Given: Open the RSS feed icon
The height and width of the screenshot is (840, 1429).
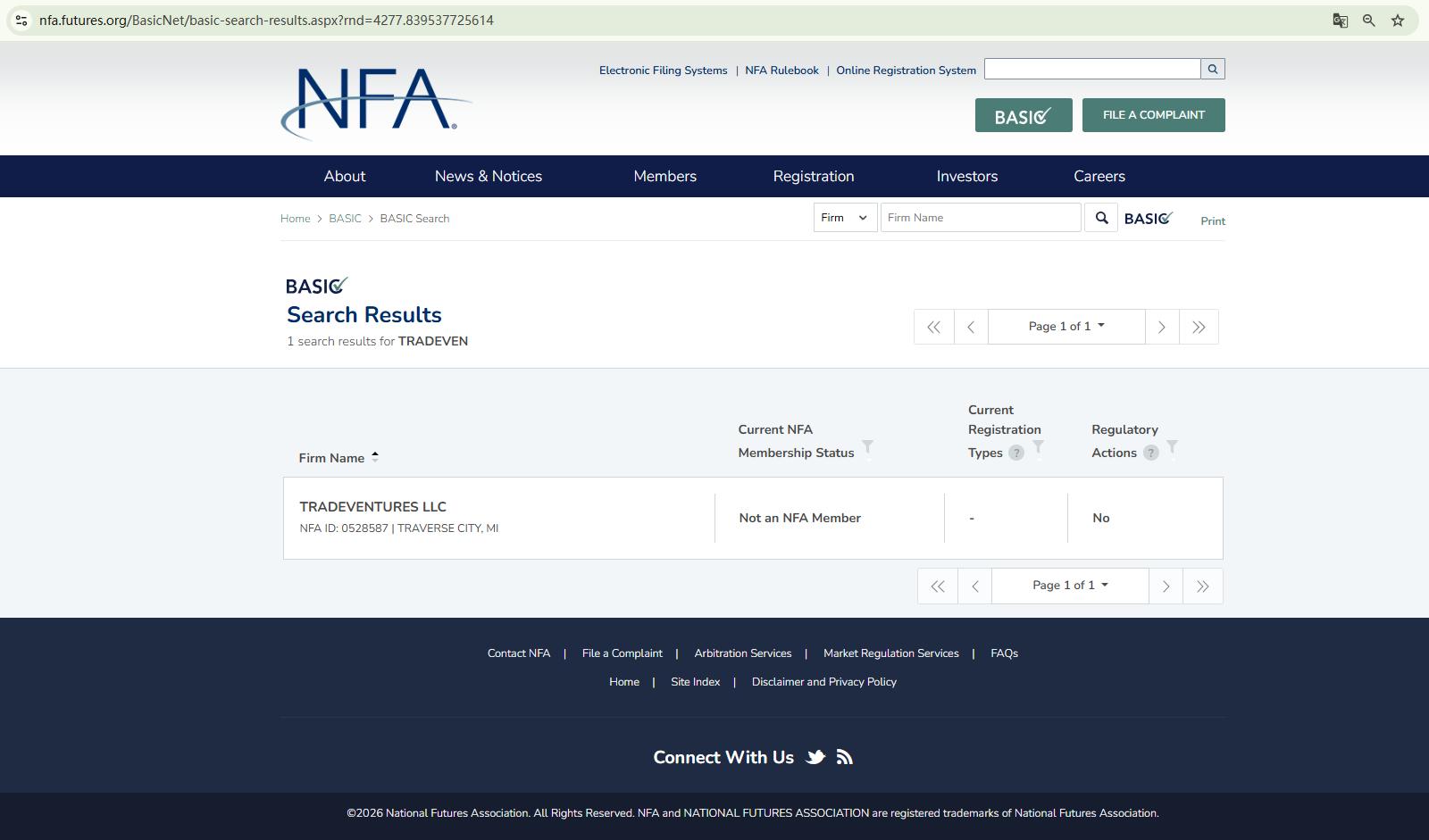Looking at the screenshot, I should click(x=845, y=758).
